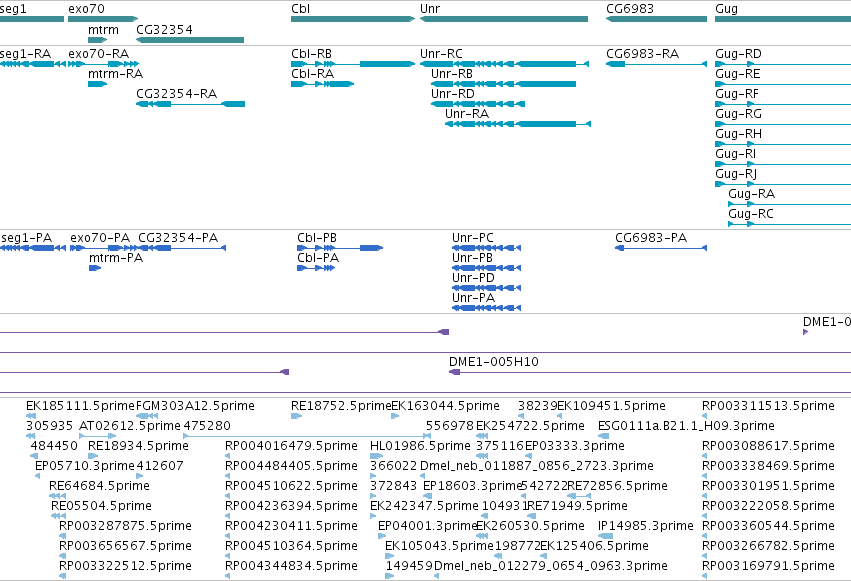
Task: Select the RE18934.5prime EST label
Action: pos(138,446)
